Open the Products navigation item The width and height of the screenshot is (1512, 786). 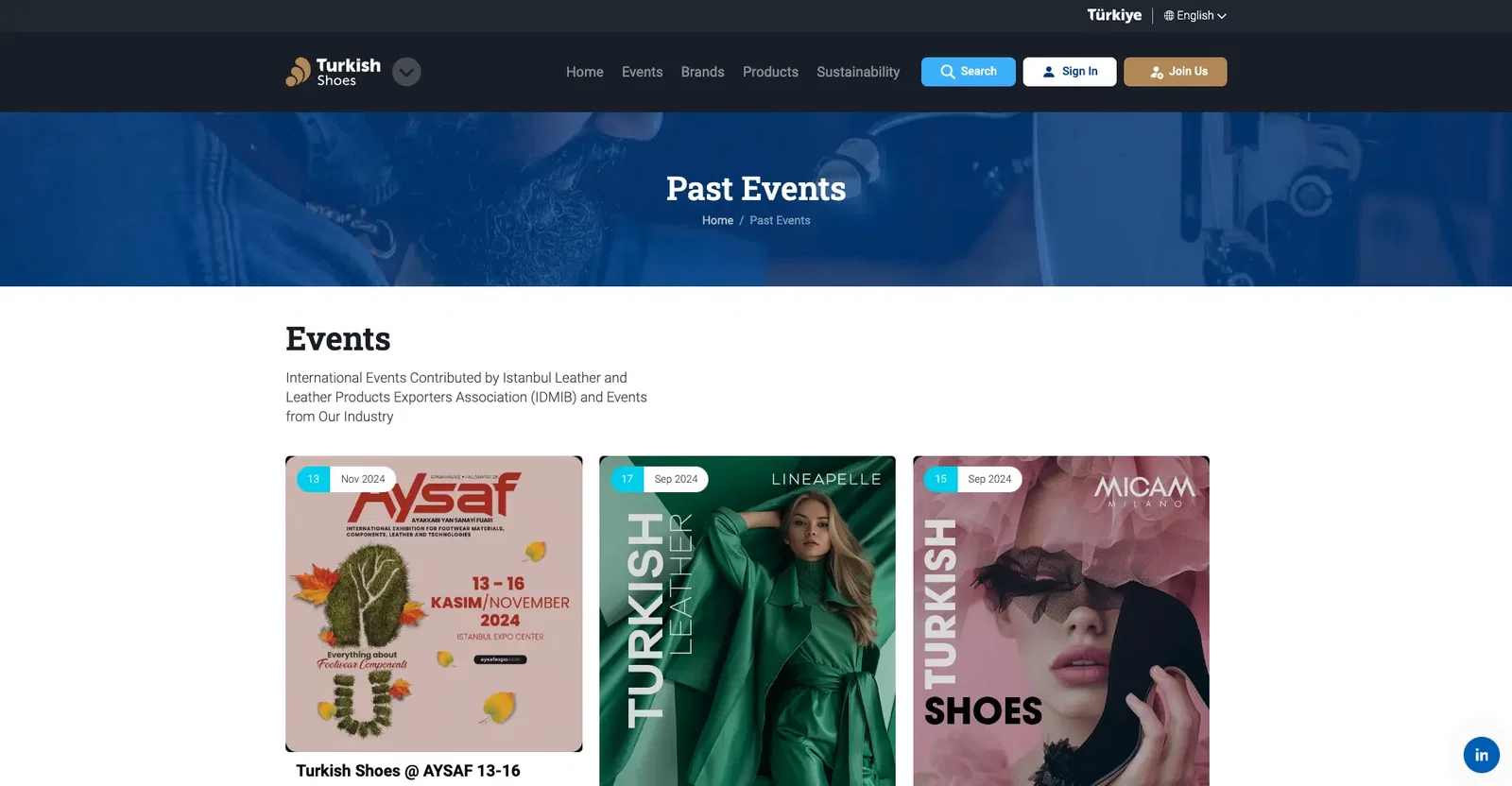click(770, 72)
